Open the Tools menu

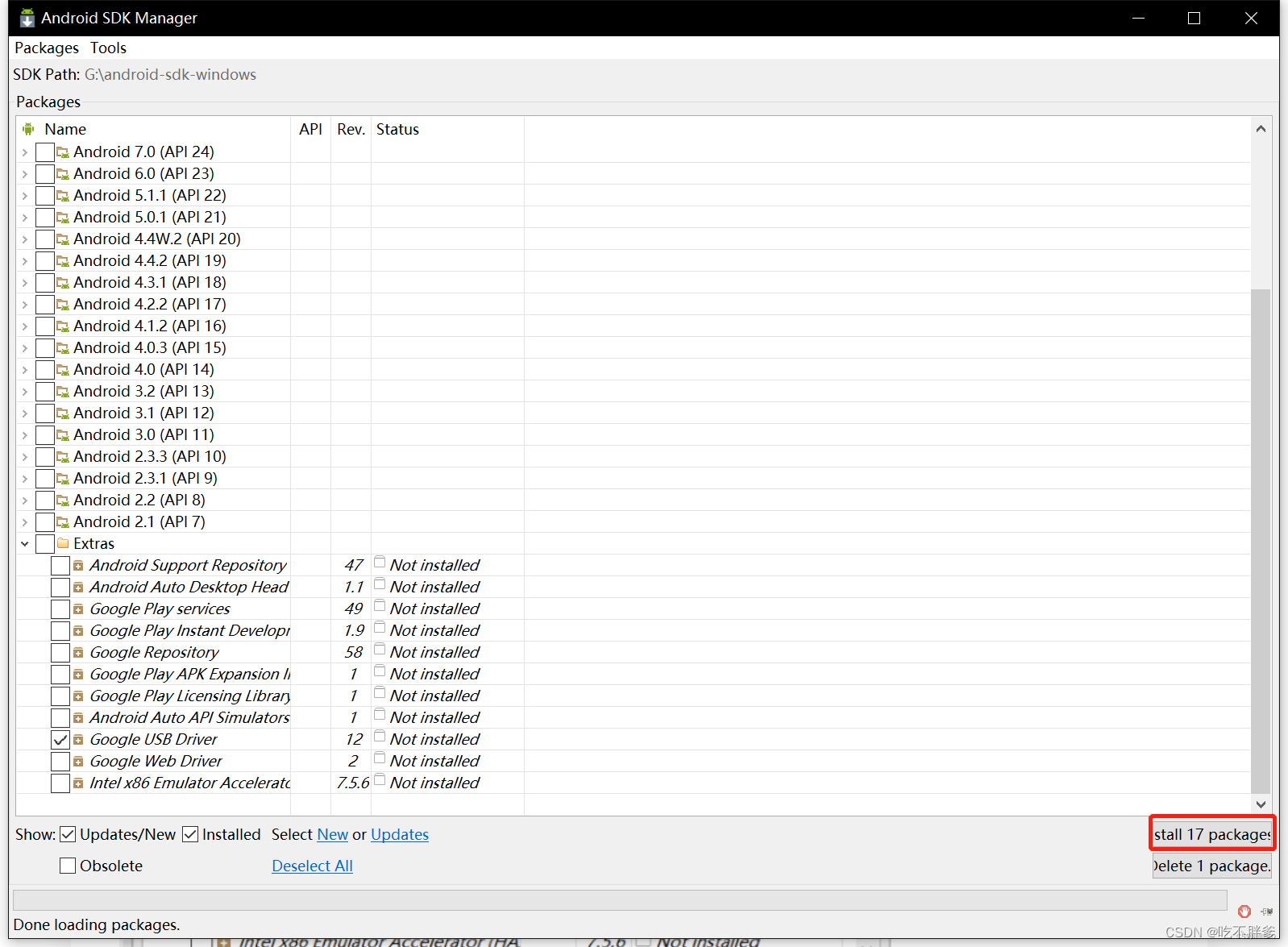pyautogui.click(x=108, y=48)
